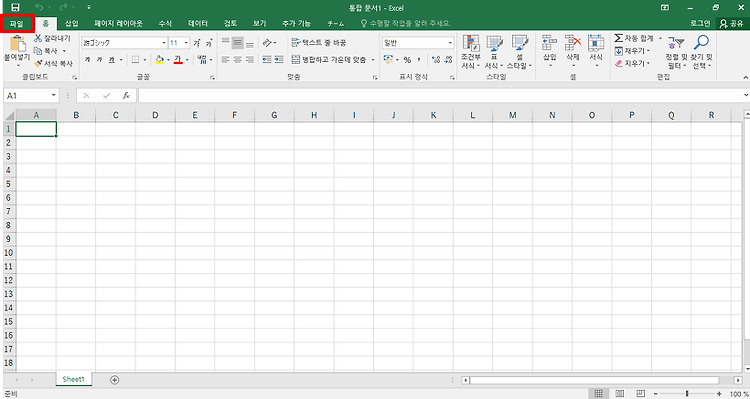The image size is (750, 399).
Task: Click the Redo arrow in the title bar
Action: click(x=63, y=8)
